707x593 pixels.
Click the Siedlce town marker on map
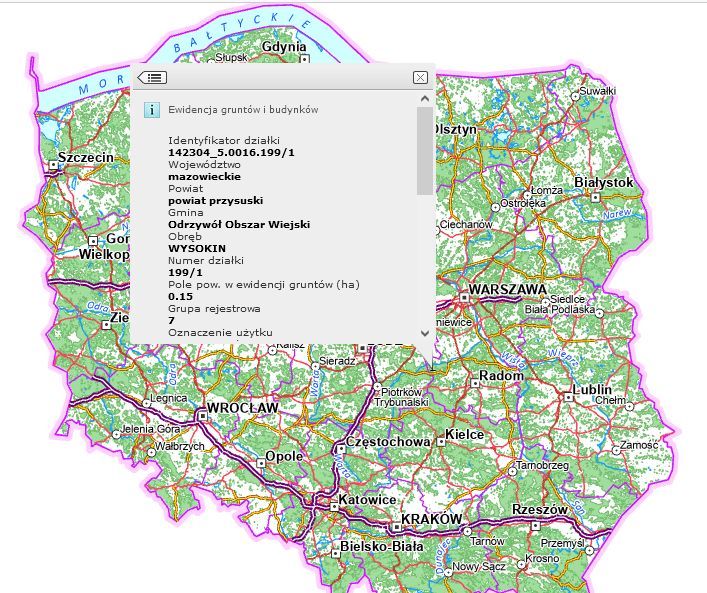545,301
